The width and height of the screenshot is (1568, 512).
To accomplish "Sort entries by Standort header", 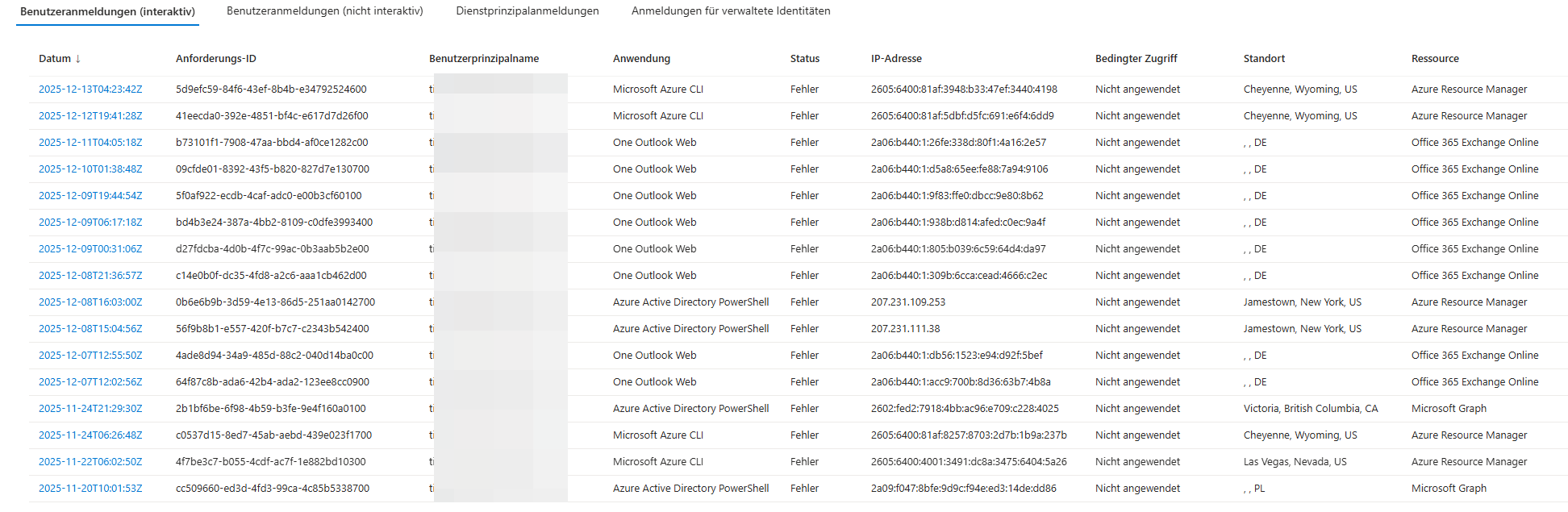I will 1264,59.
